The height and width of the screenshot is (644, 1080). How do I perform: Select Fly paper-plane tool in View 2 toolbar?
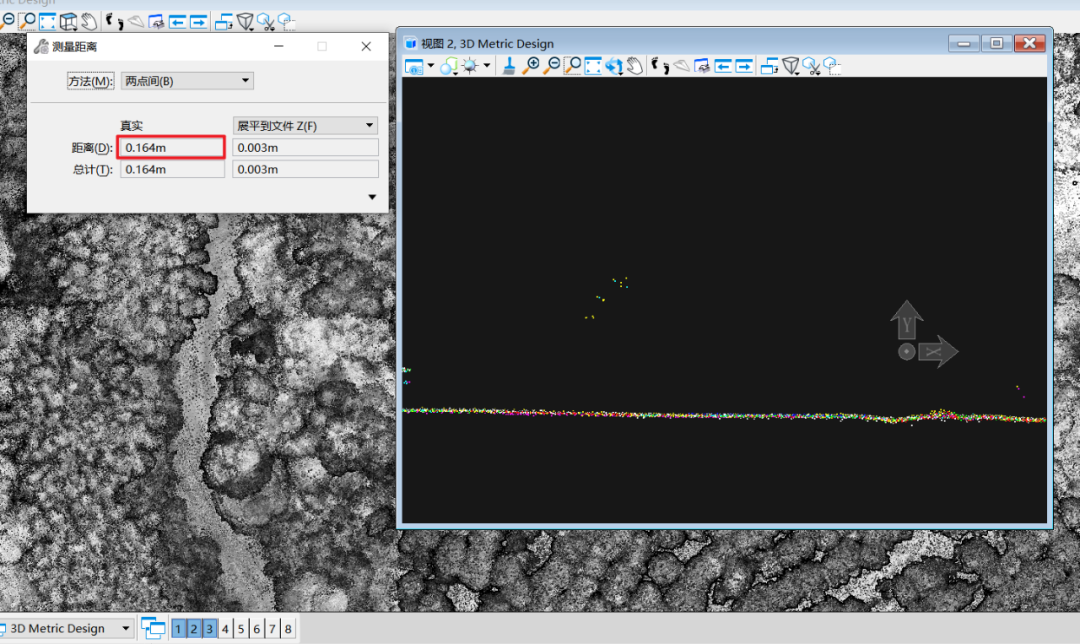[681, 66]
